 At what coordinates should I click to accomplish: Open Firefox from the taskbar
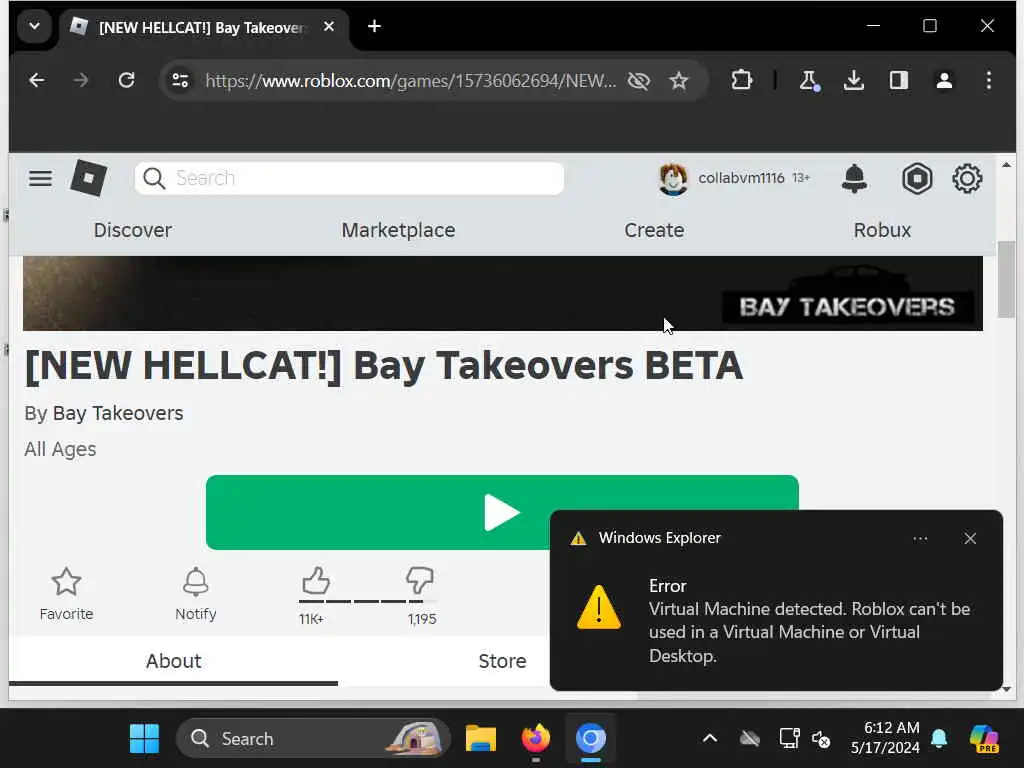point(536,739)
